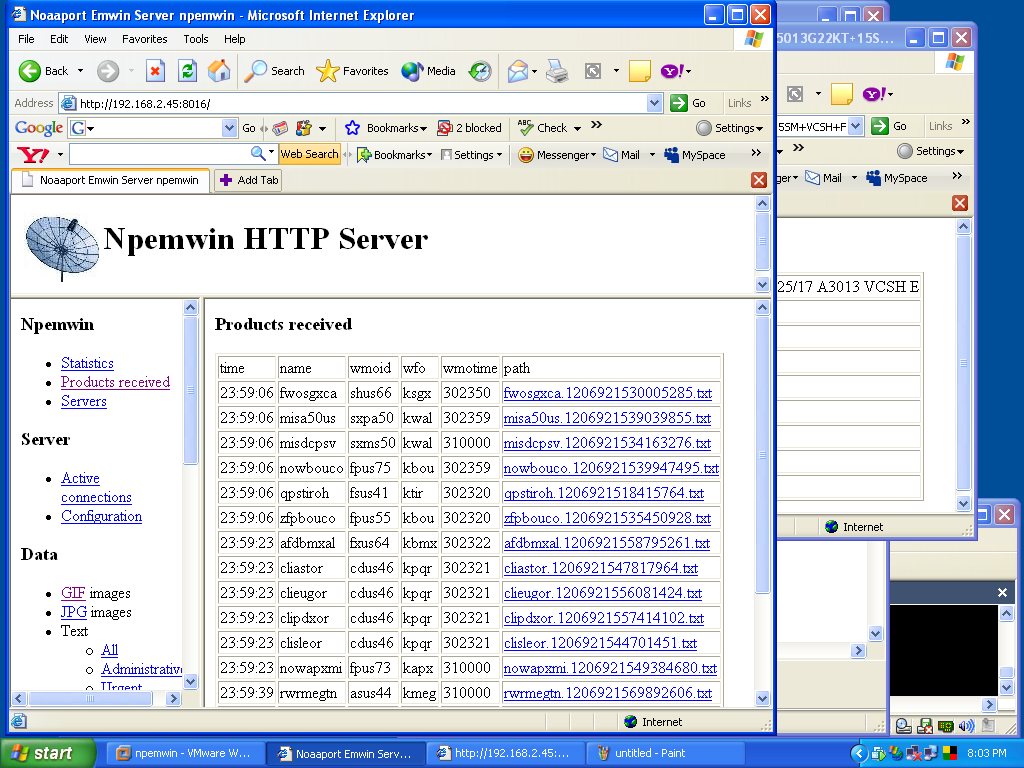The width and height of the screenshot is (1024, 768).
Task: Open the File menu
Action: (26, 39)
